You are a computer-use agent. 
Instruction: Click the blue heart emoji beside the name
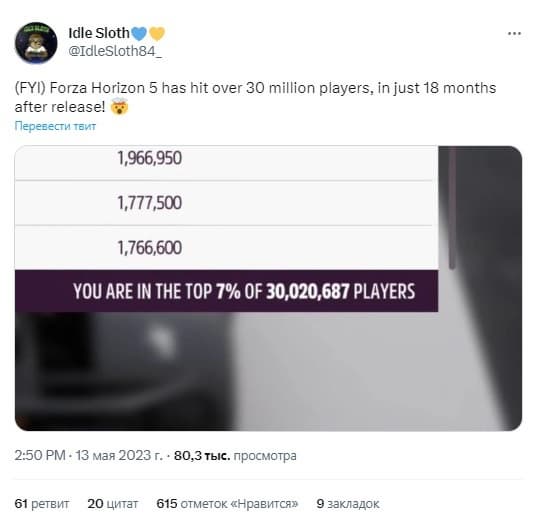pos(139,34)
